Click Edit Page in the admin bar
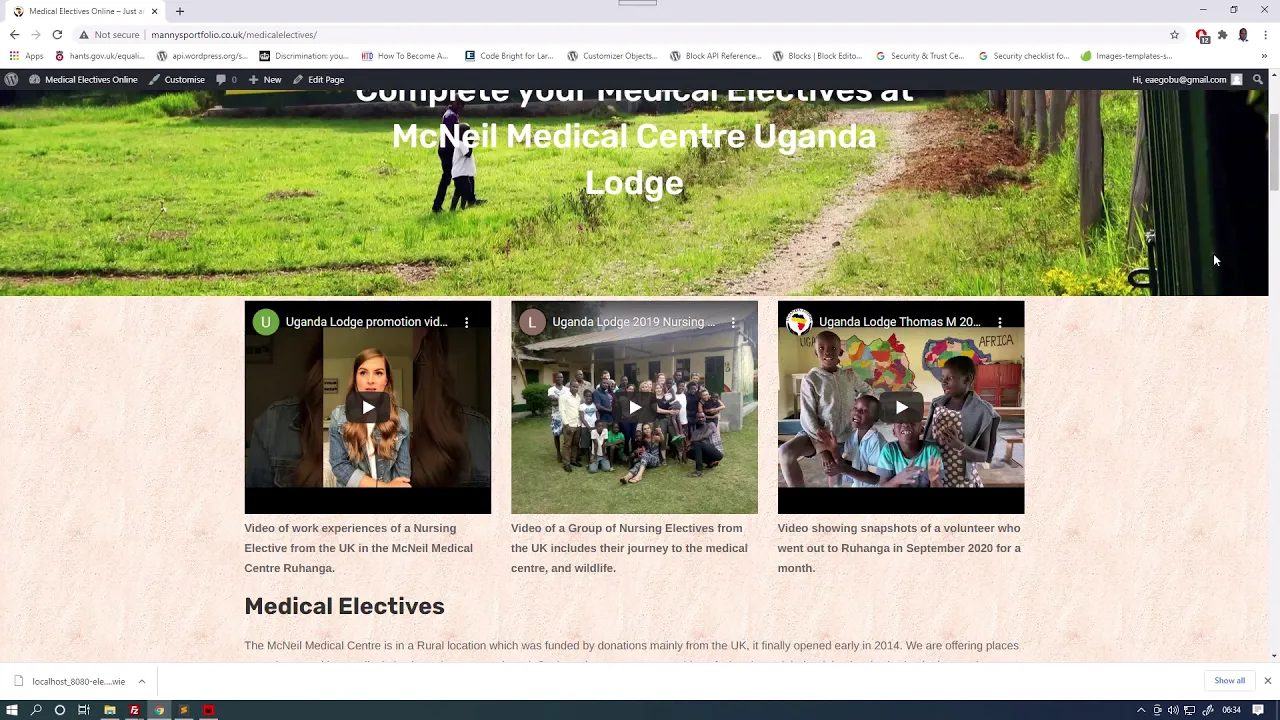This screenshot has height=720, width=1280. point(318,80)
